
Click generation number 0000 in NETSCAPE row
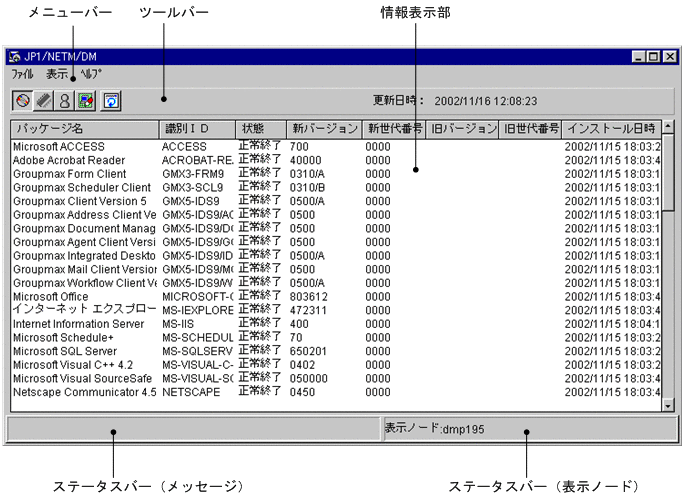(x=378, y=392)
